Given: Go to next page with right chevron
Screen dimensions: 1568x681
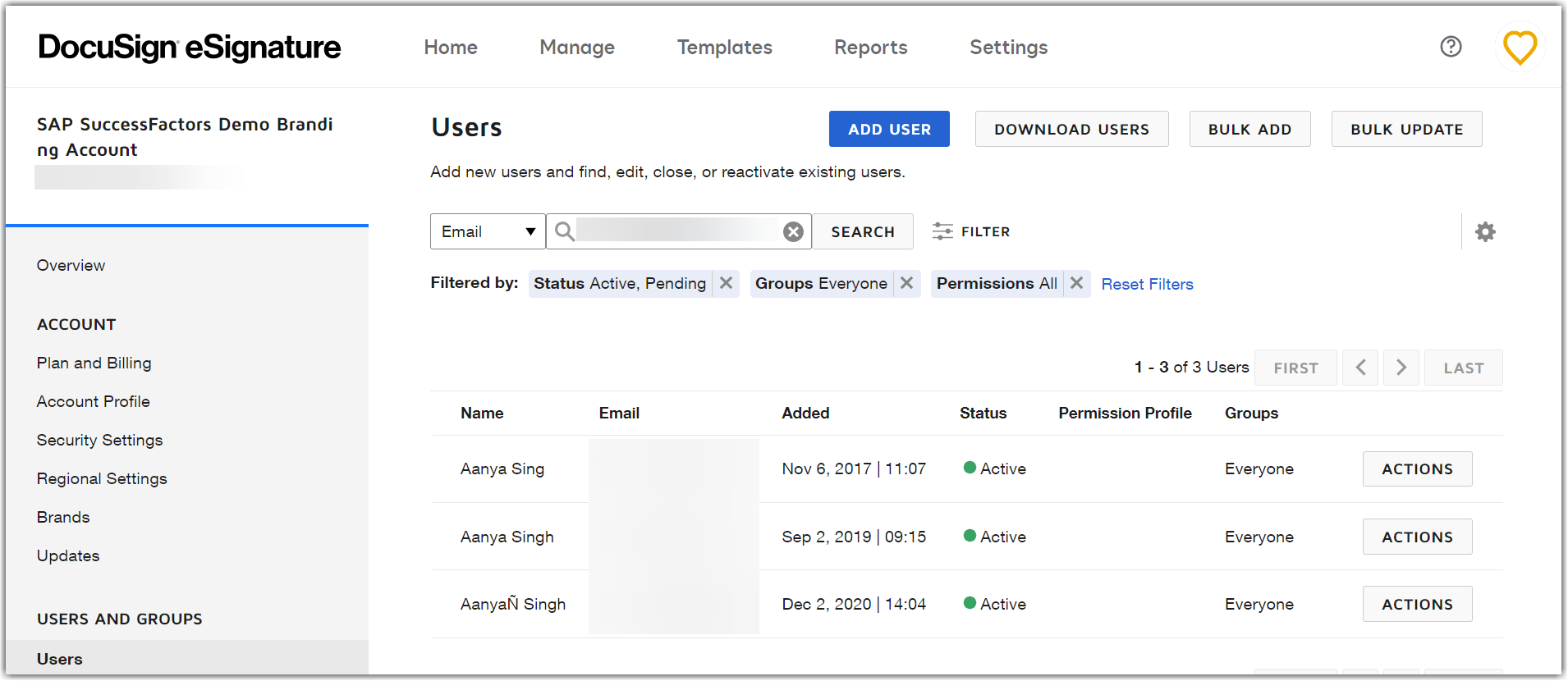Looking at the screenshot, I should pyautogui.click(x=1401, y=368).
